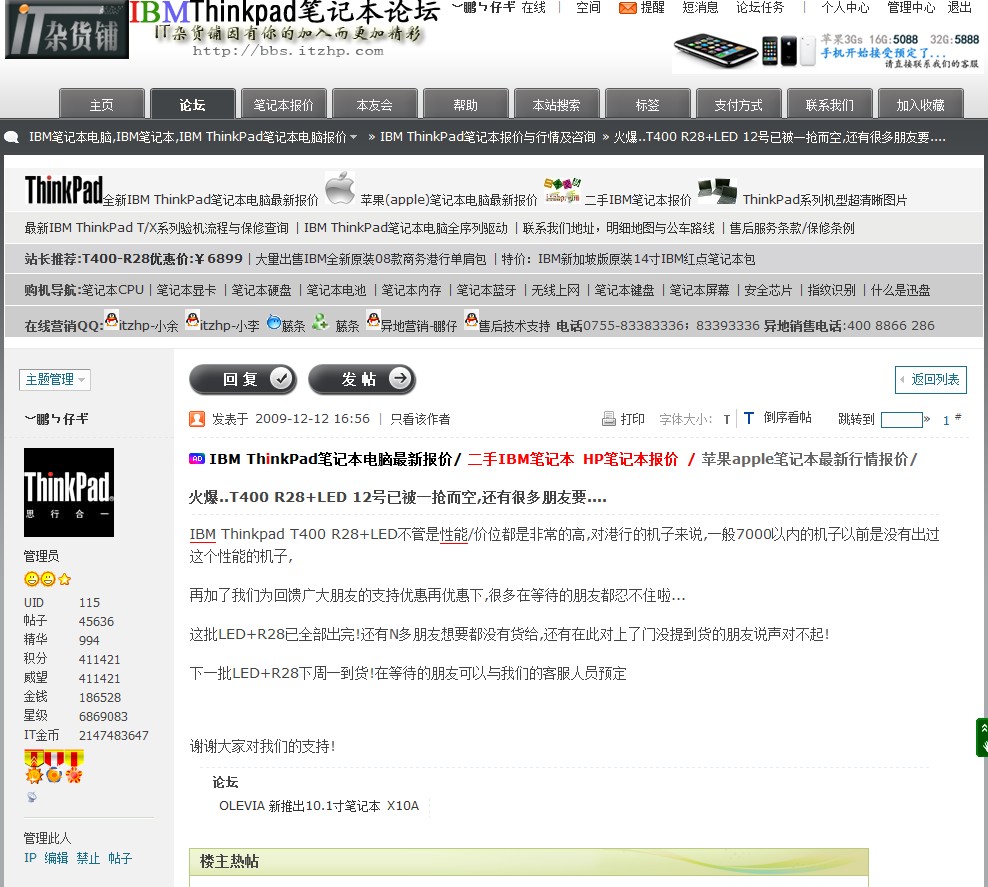988x887 pixels.
Task: Click the author's ThinkPad avatar
Action: point(69,493)
